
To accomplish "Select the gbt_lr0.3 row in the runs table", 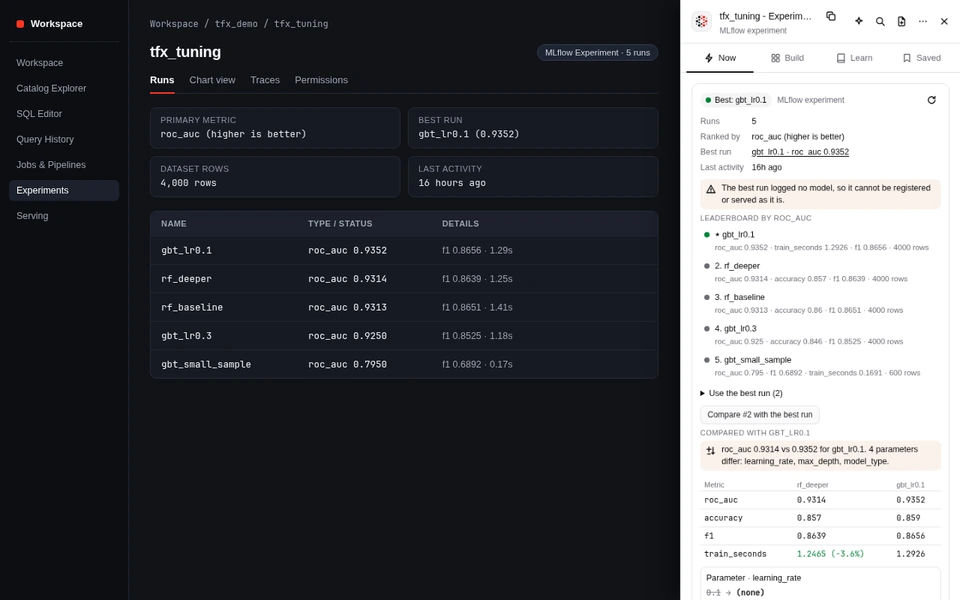I will pos(404,336).
